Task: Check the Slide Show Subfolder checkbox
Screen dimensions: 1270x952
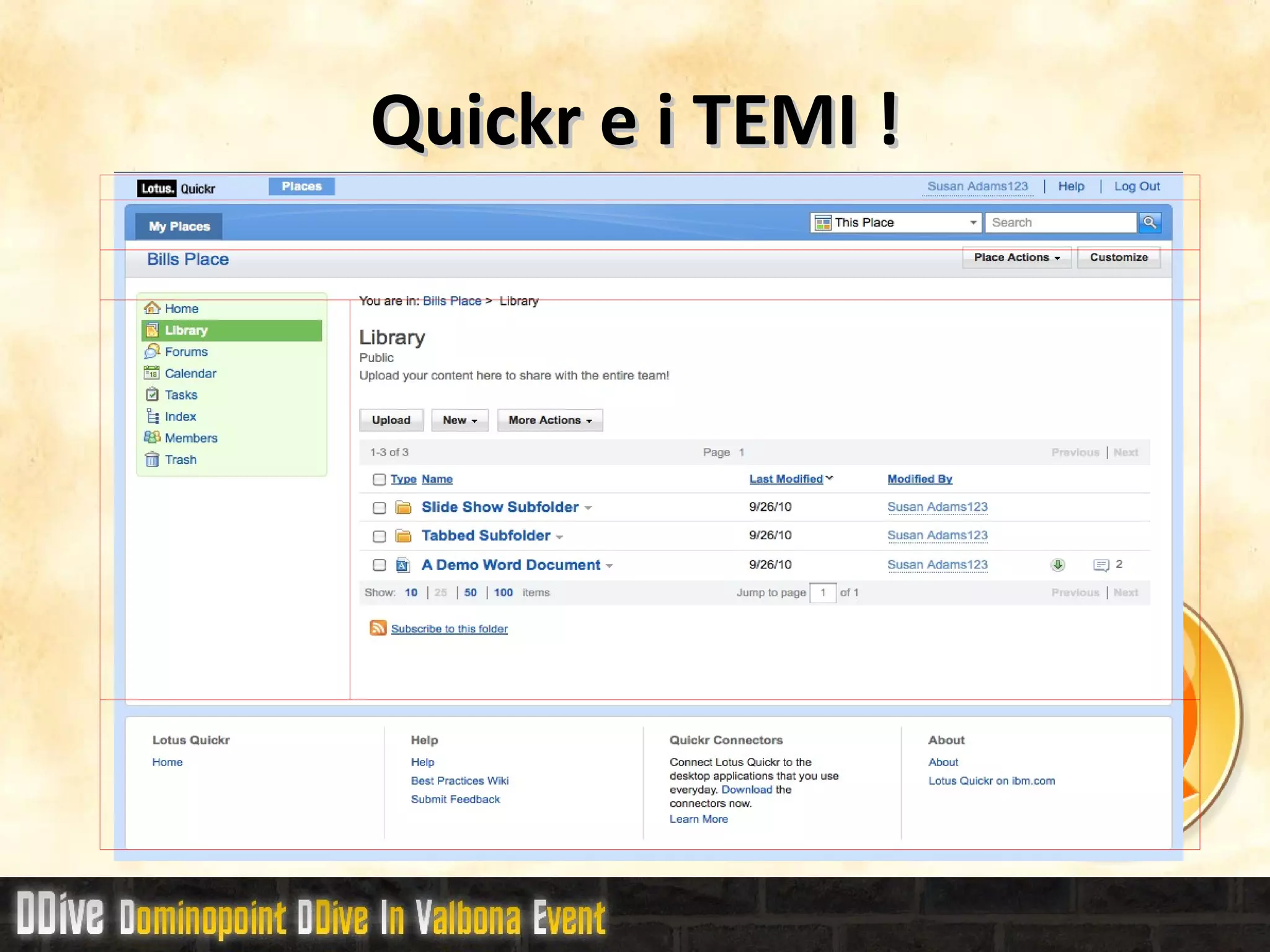Action: tap(379, 508)
